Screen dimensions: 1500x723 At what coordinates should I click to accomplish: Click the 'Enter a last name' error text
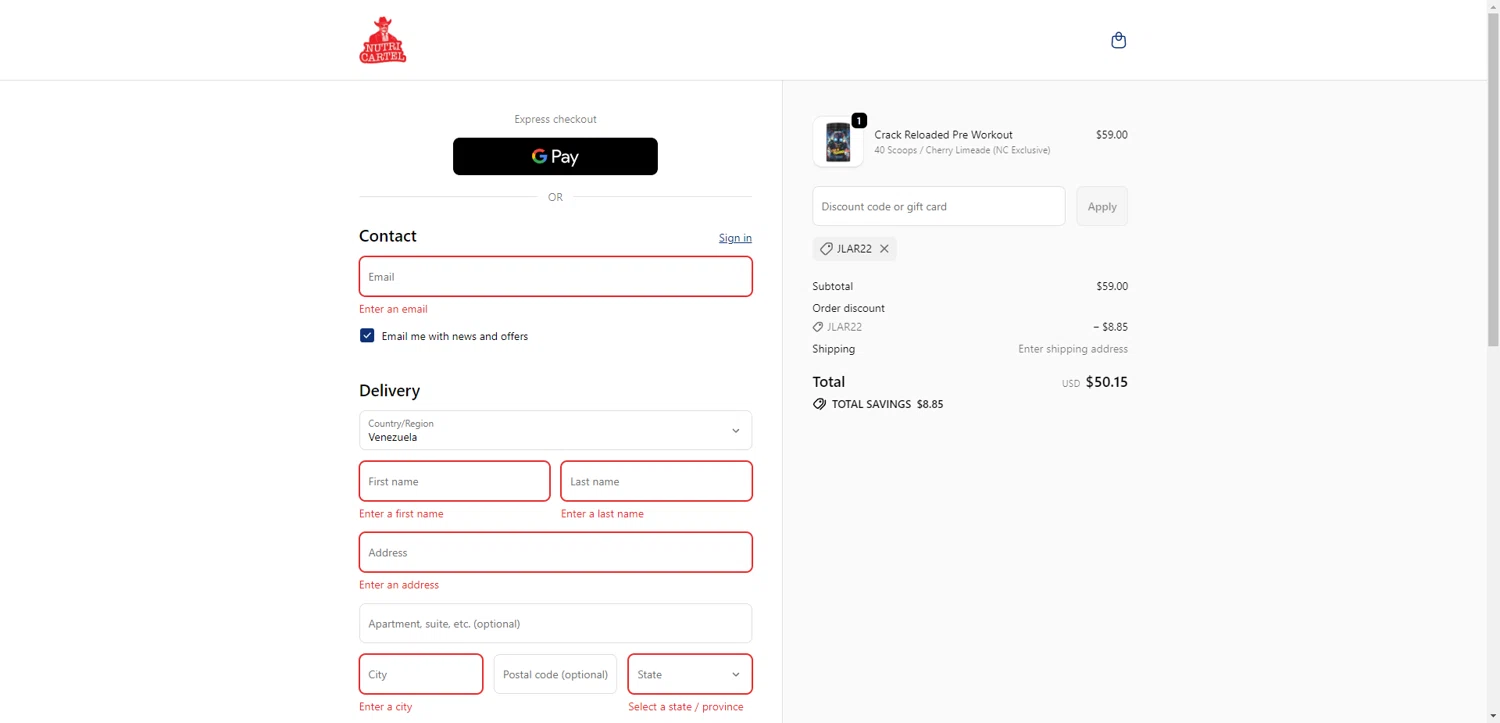coord(602,514)
